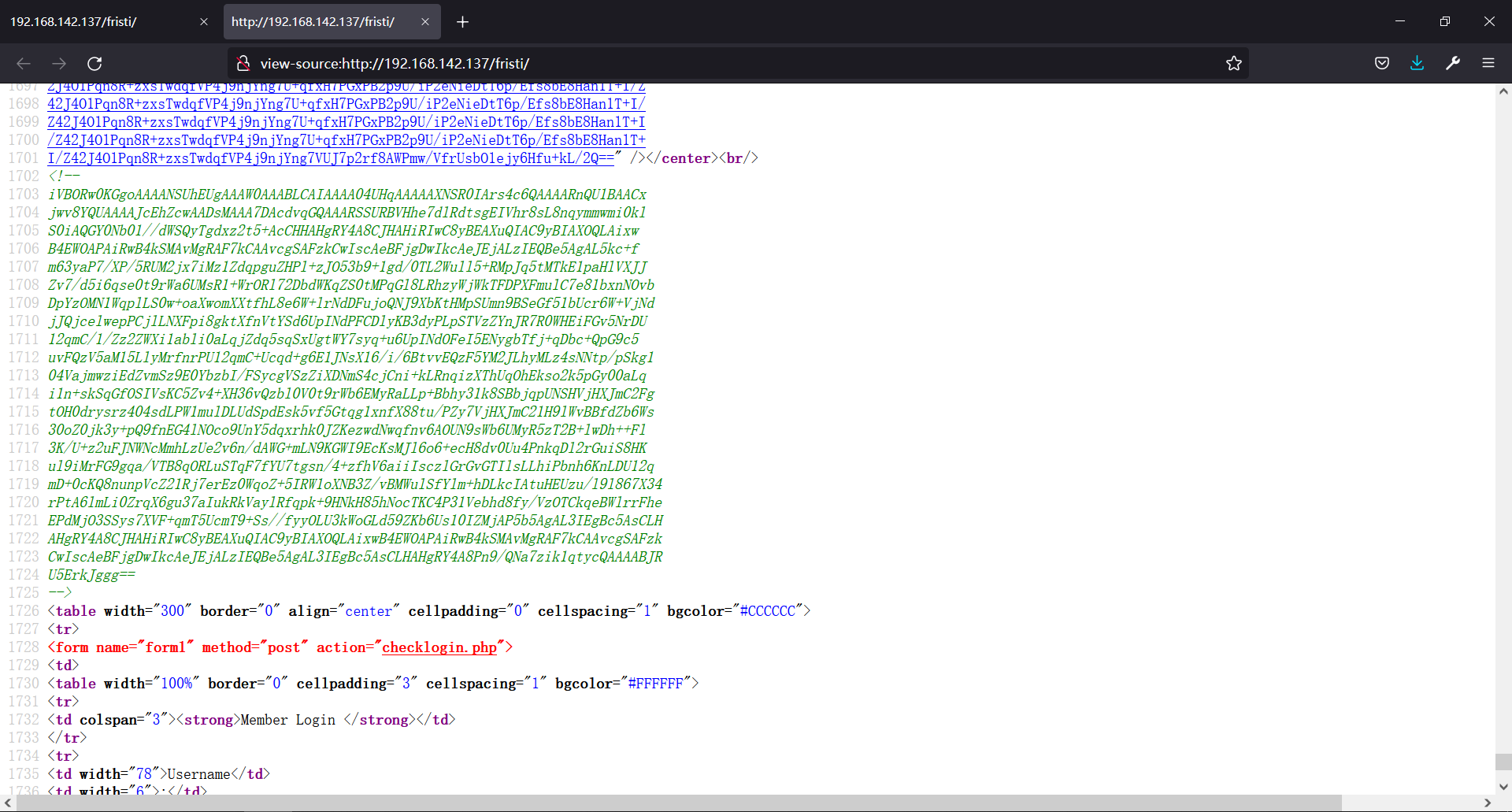Click table width="300" tag on line 1726
The width and height of the screenshot is (1512, 812).
[429, 611]
